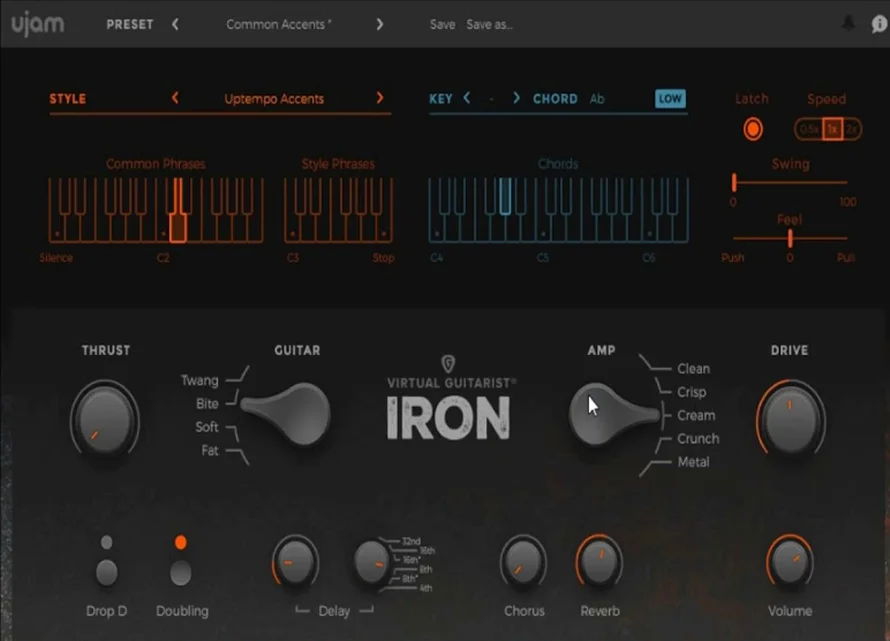Click the Drive knob
The width and height of the screenshot is (890, 641).
[x=790, y=419]
